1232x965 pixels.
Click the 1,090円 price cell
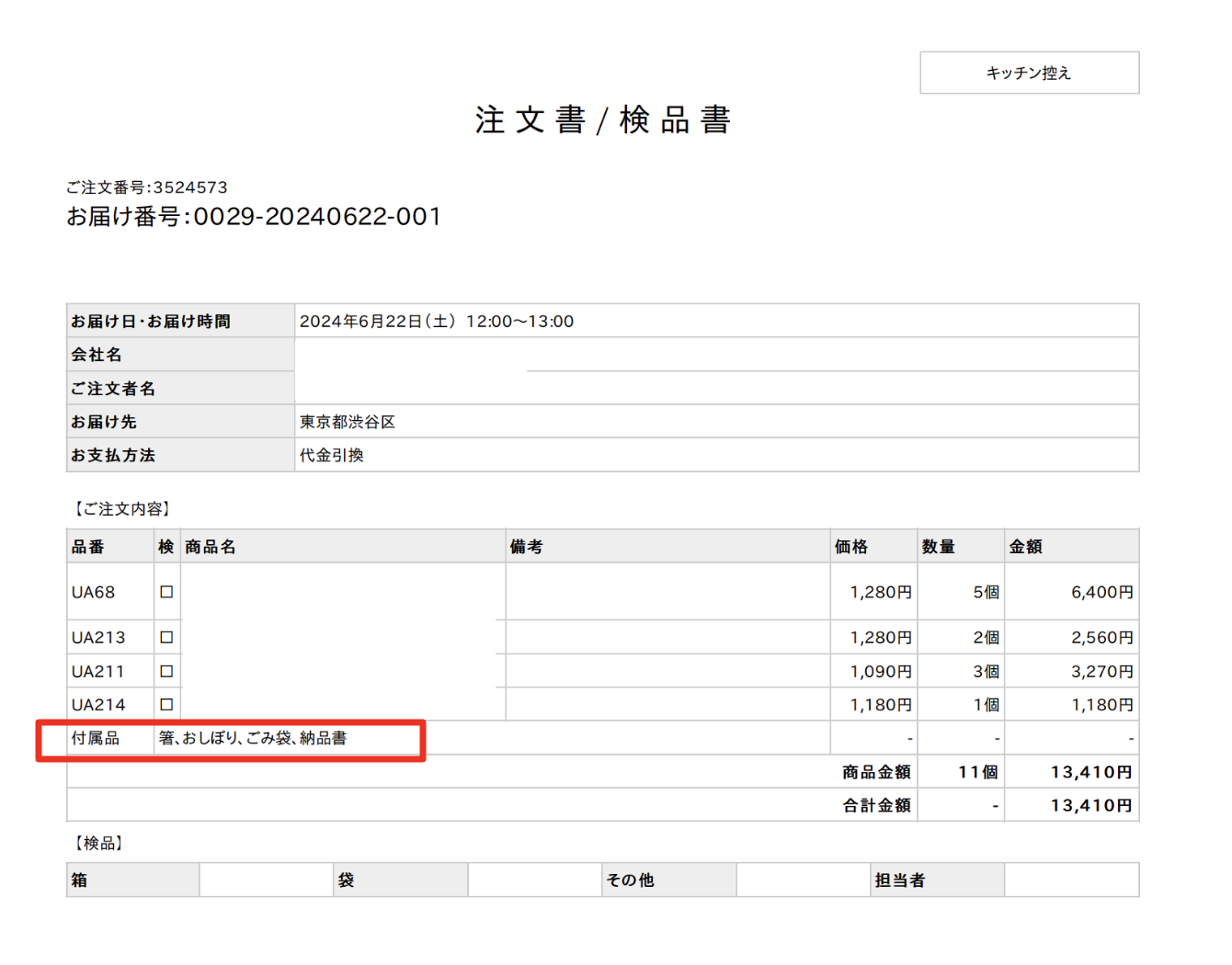[x=874, y=671]
